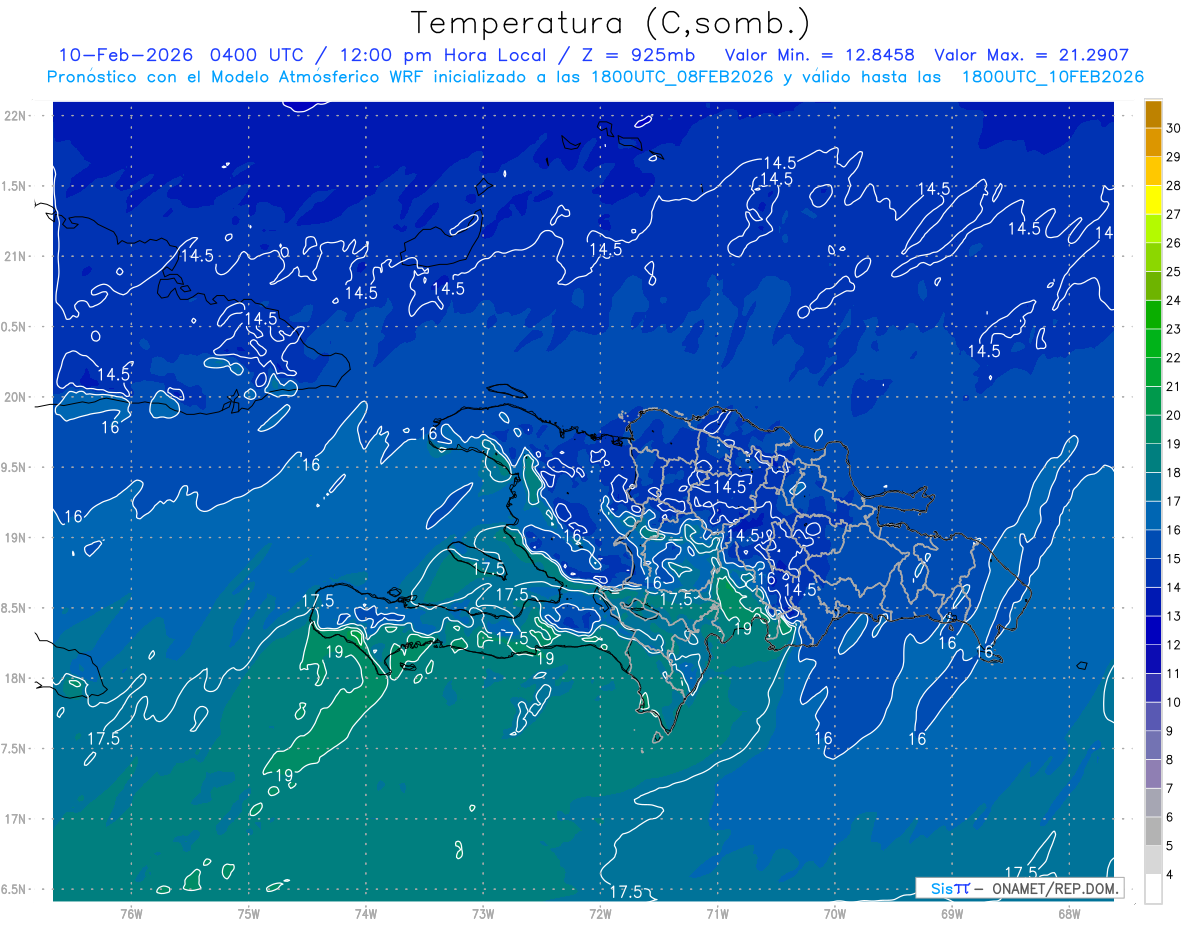The width and height of the screenshot is (1200, 927).
Task: Pick the orange swatch between 29 and 30
Action: click(x=1153, y=141)
